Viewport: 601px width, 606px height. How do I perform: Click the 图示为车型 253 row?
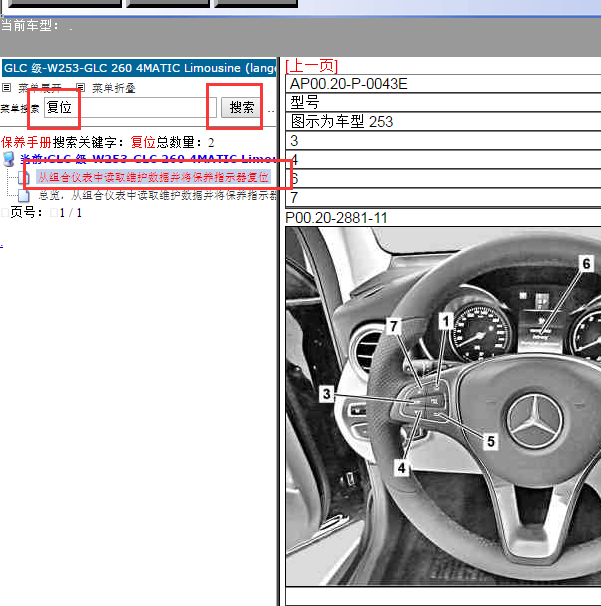[443, 122]
